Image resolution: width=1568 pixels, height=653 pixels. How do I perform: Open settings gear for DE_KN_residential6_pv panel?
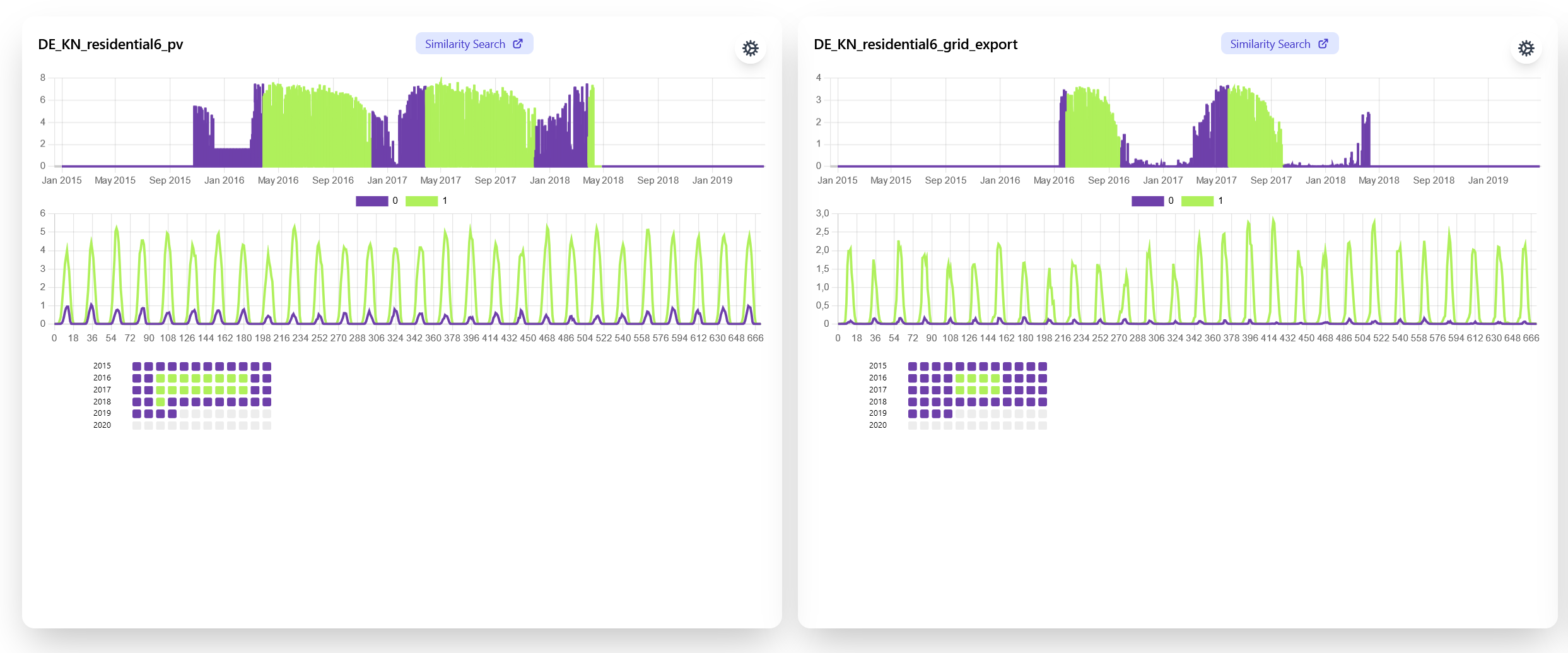(x=750, y=49)
